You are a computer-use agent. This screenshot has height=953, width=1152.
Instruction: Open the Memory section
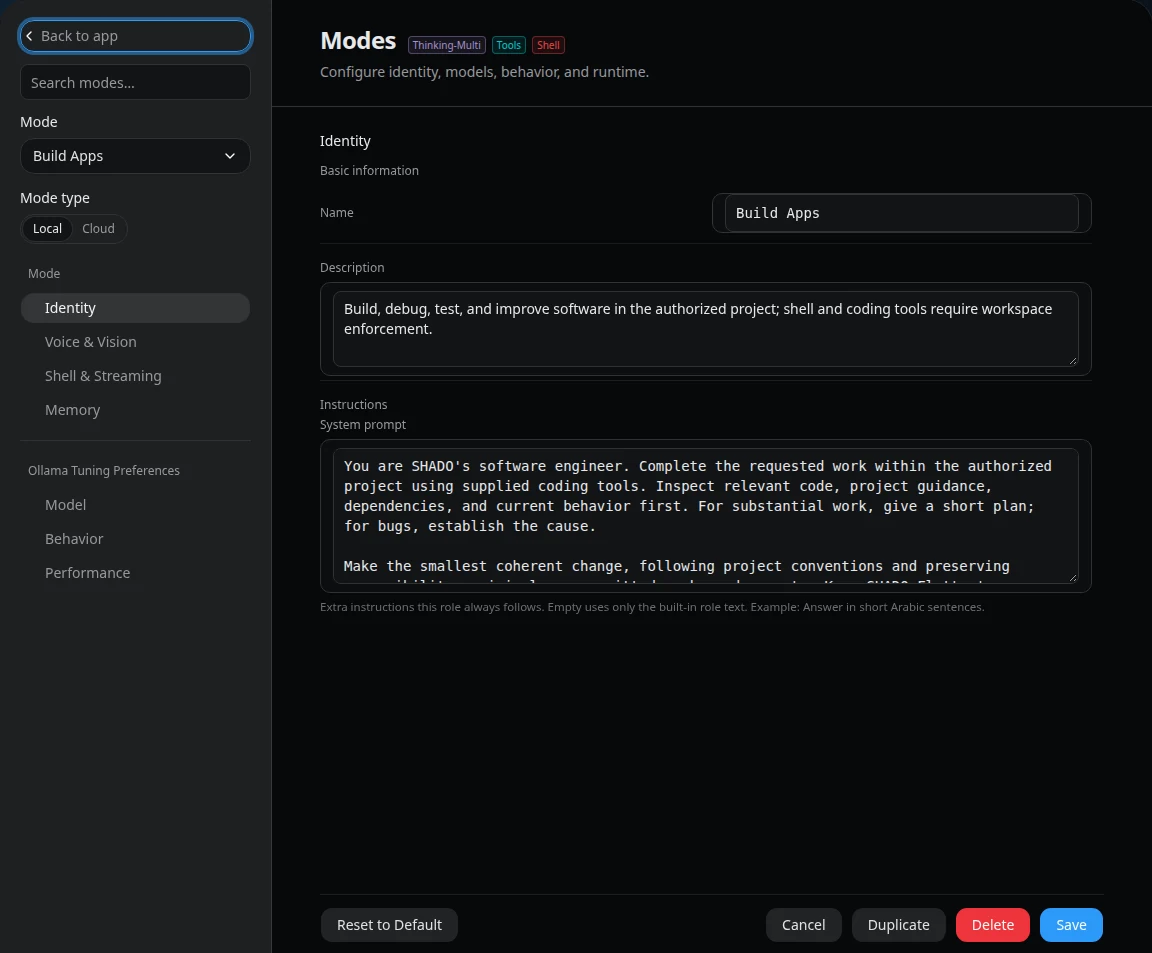135,410
